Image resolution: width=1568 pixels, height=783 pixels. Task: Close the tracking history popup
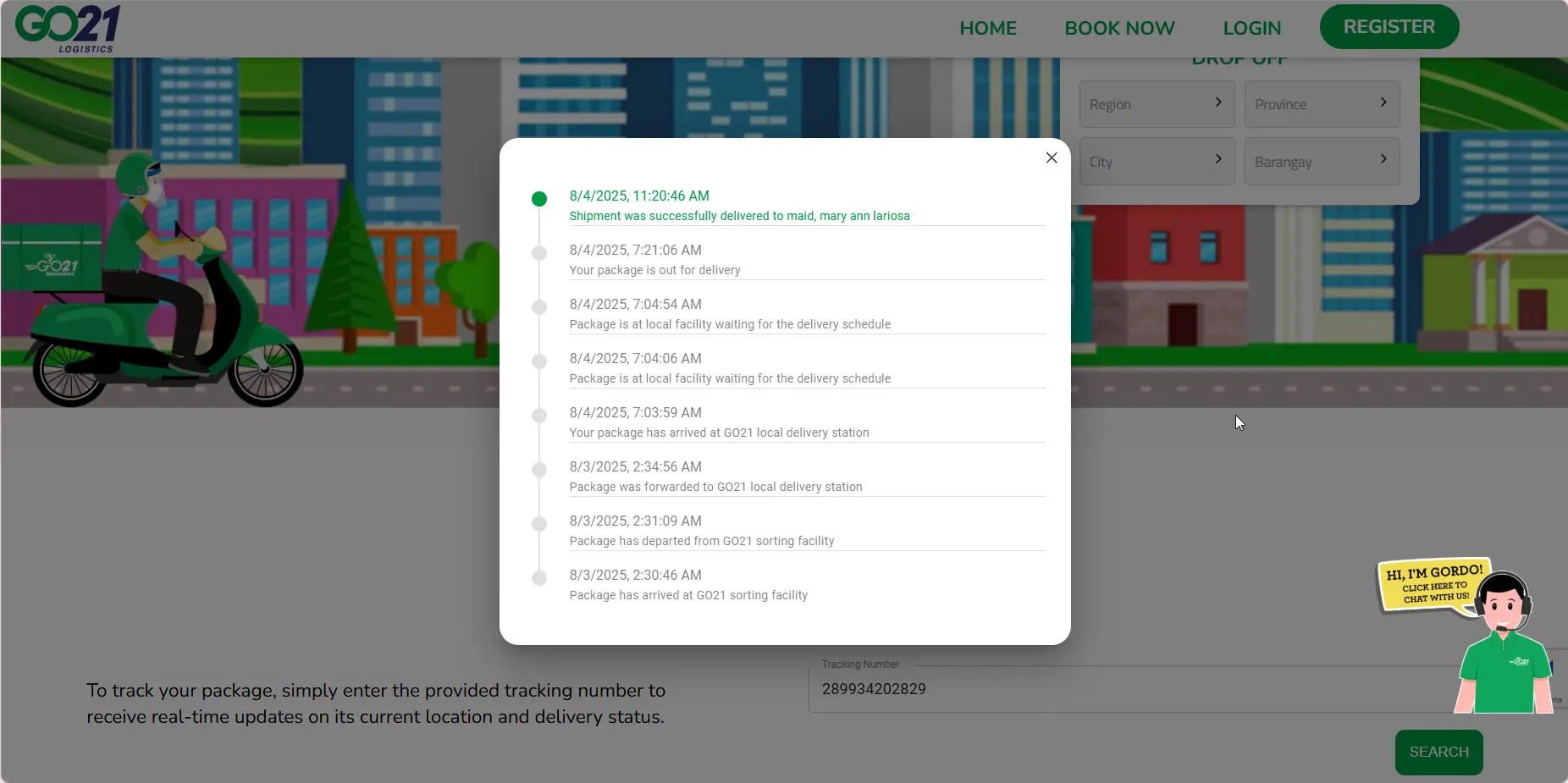coord(1052,157)
